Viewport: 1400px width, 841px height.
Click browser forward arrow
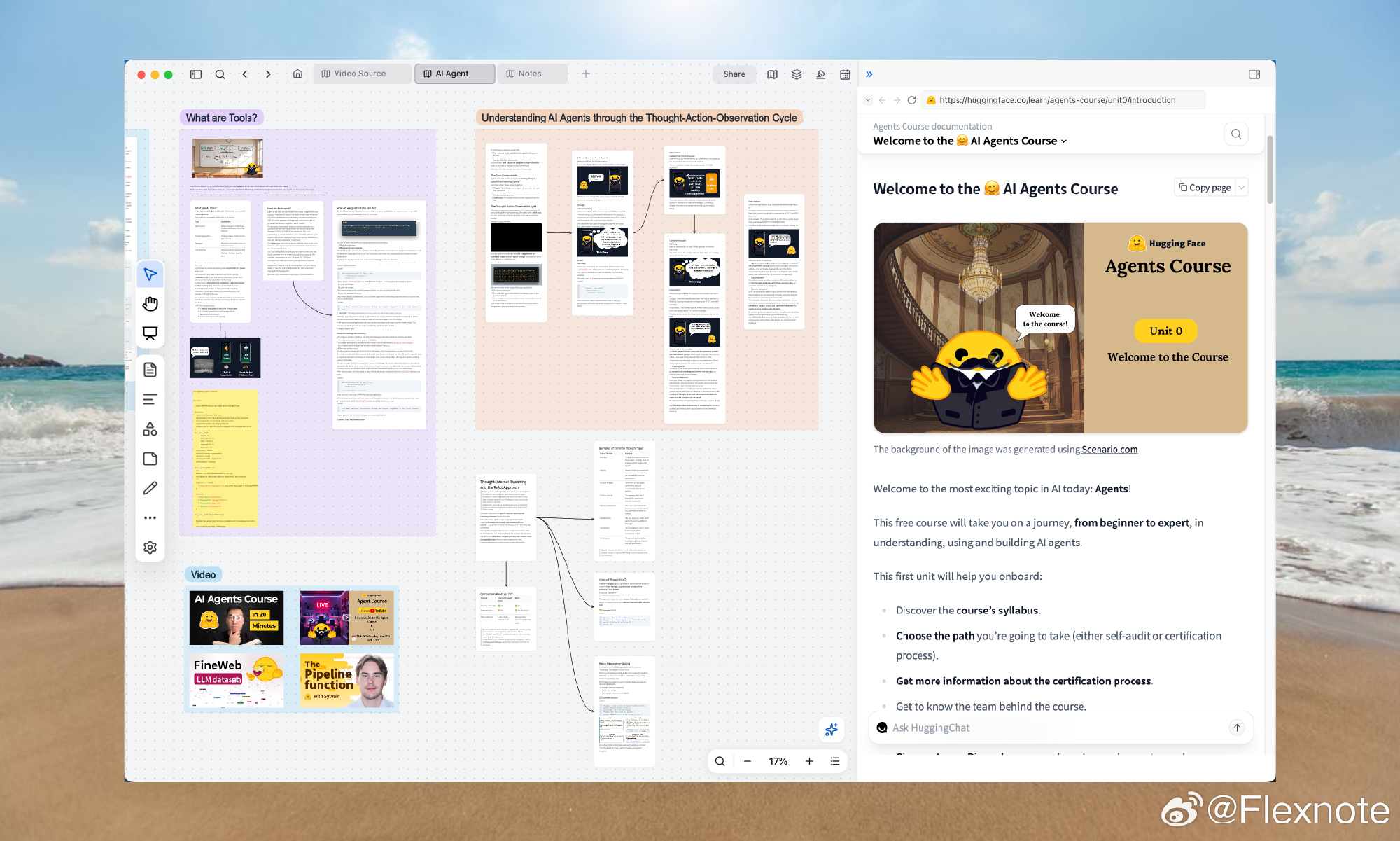(x=897, y=100)
